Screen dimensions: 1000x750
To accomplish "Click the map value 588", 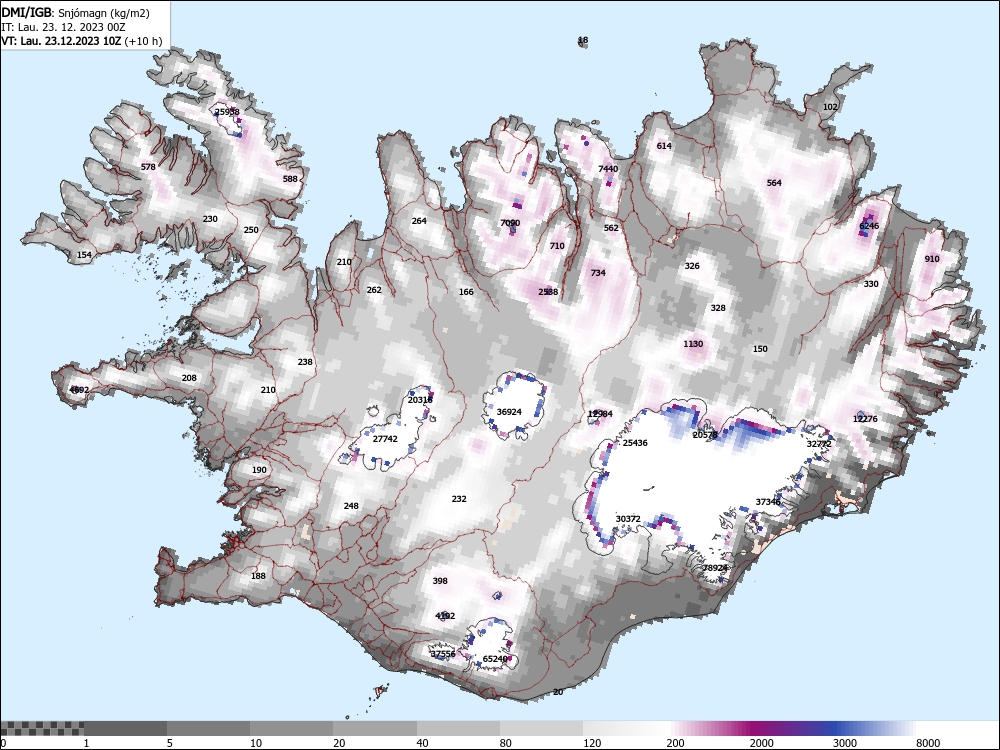I will [290, 179].
